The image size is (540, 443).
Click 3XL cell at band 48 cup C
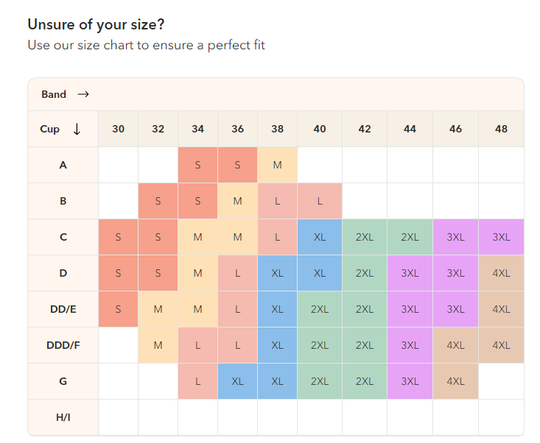(501, 237)
